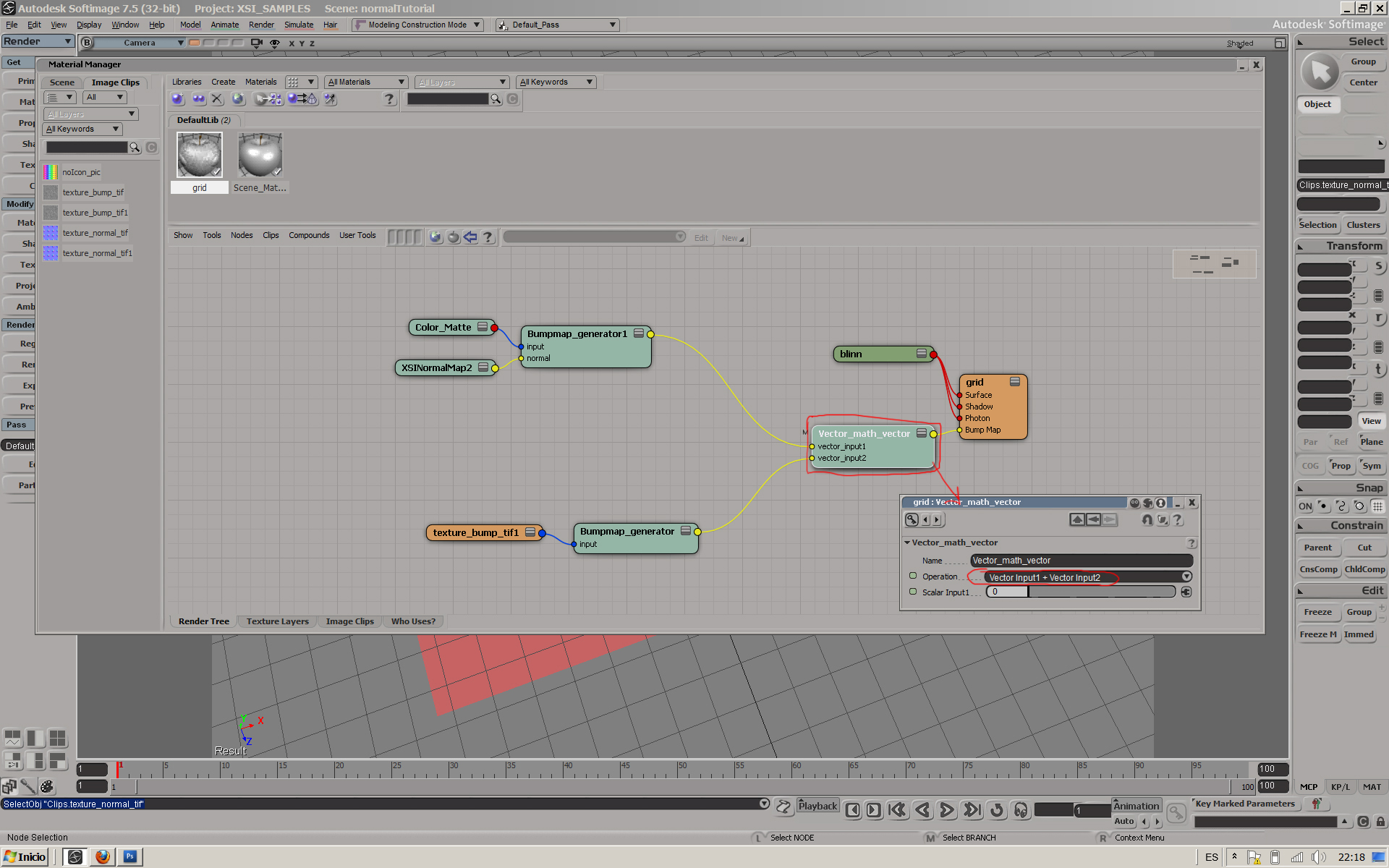Open the Simulate menu

tap(298, 25)
